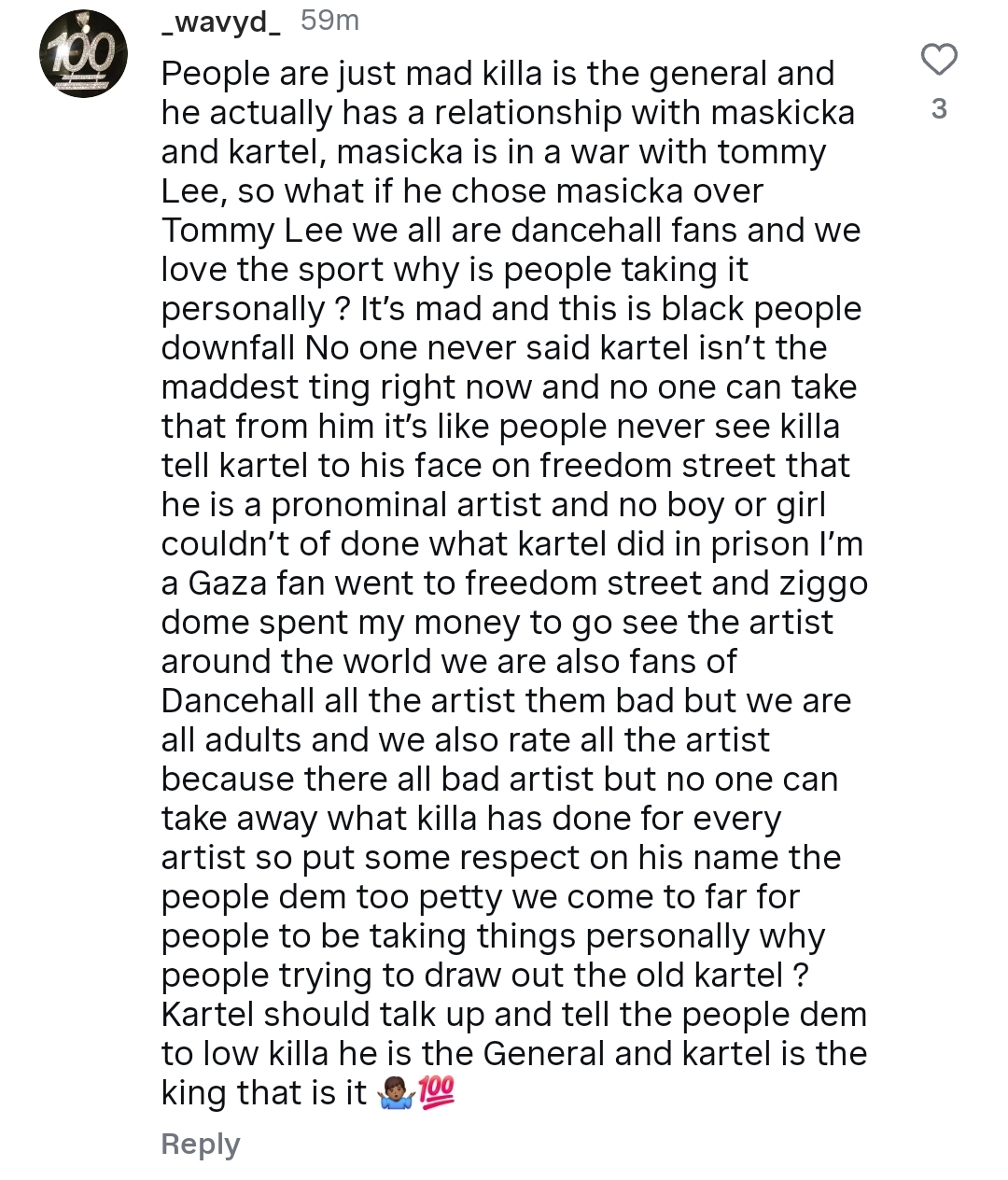Click the 59m comment timestamp
Viewport: 1008px width, 1180px height.
point(329,21)
